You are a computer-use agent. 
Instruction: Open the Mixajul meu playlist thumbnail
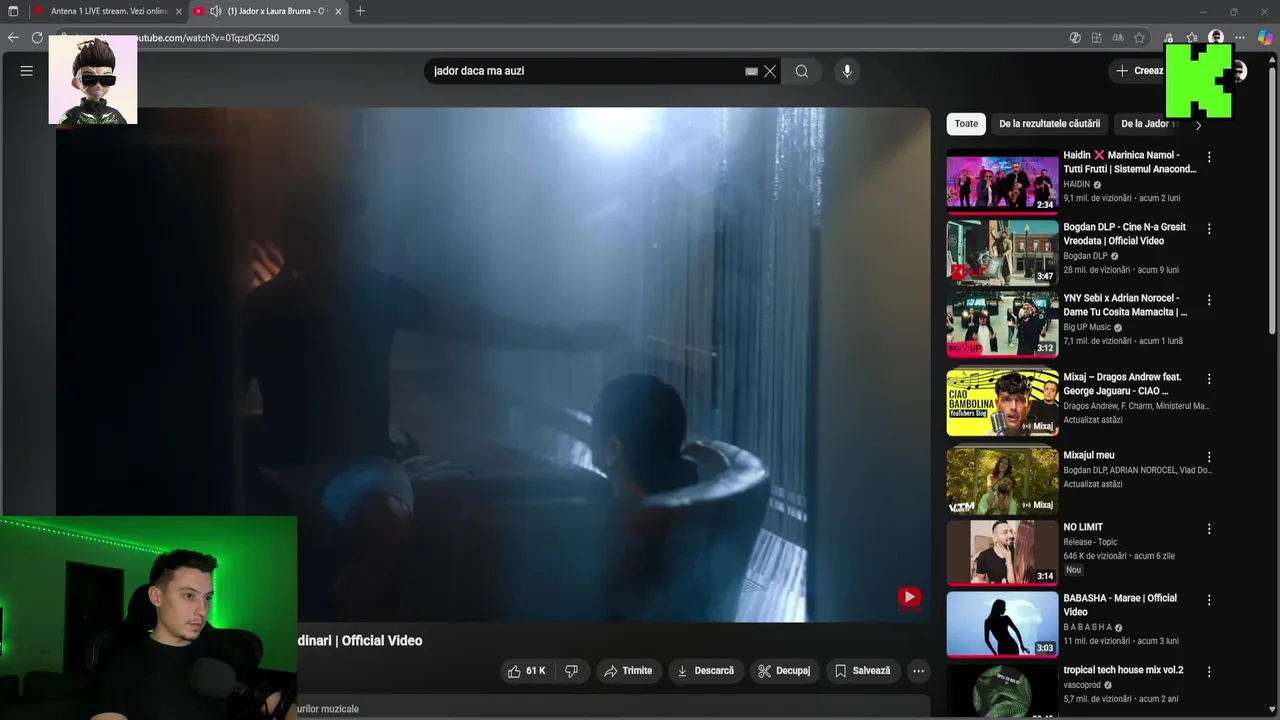(x=1002, y=481)
